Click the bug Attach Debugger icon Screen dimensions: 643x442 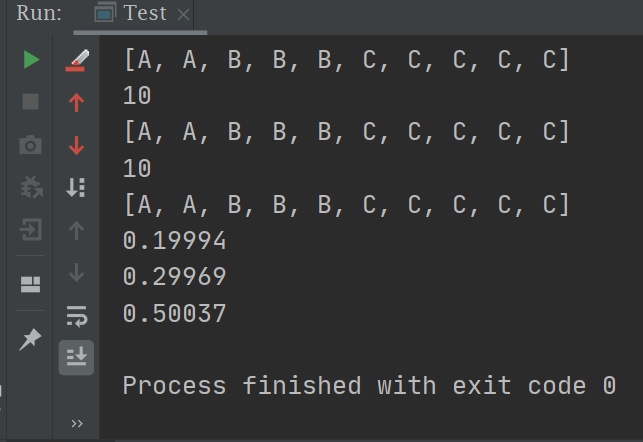[31, 188]
